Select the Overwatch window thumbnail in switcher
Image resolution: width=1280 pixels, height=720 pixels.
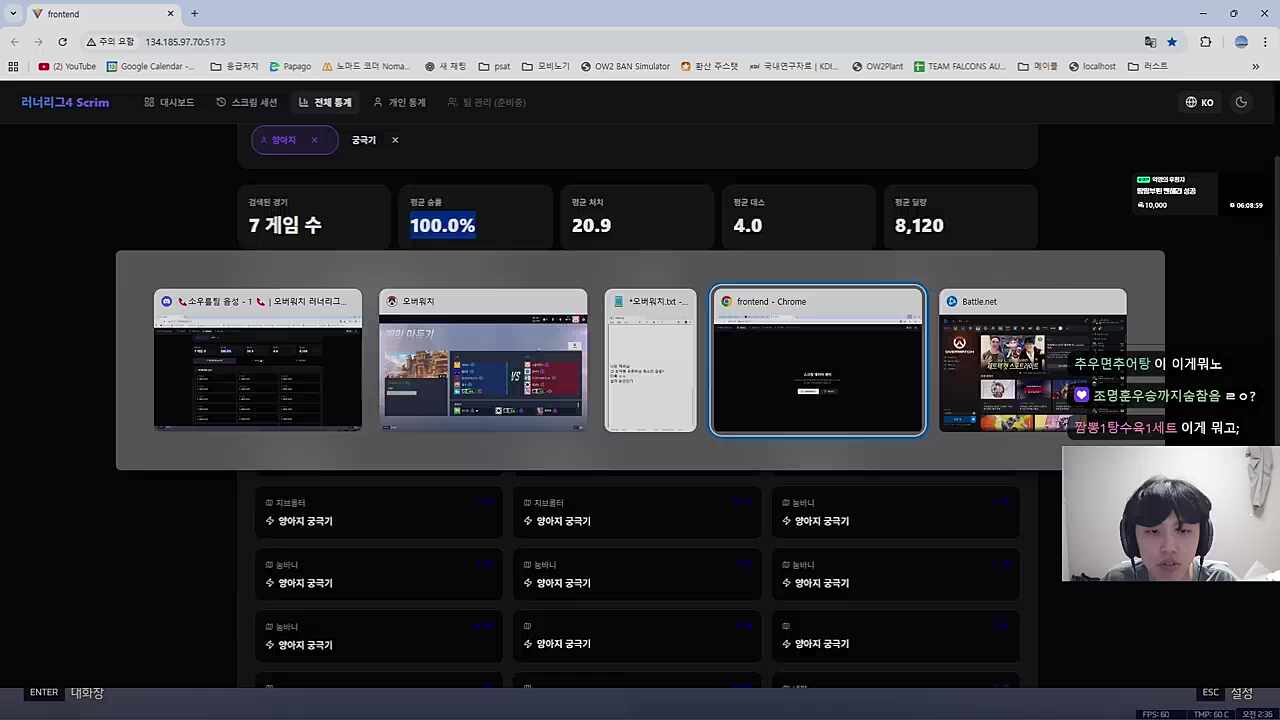click(x=483, y=362)
